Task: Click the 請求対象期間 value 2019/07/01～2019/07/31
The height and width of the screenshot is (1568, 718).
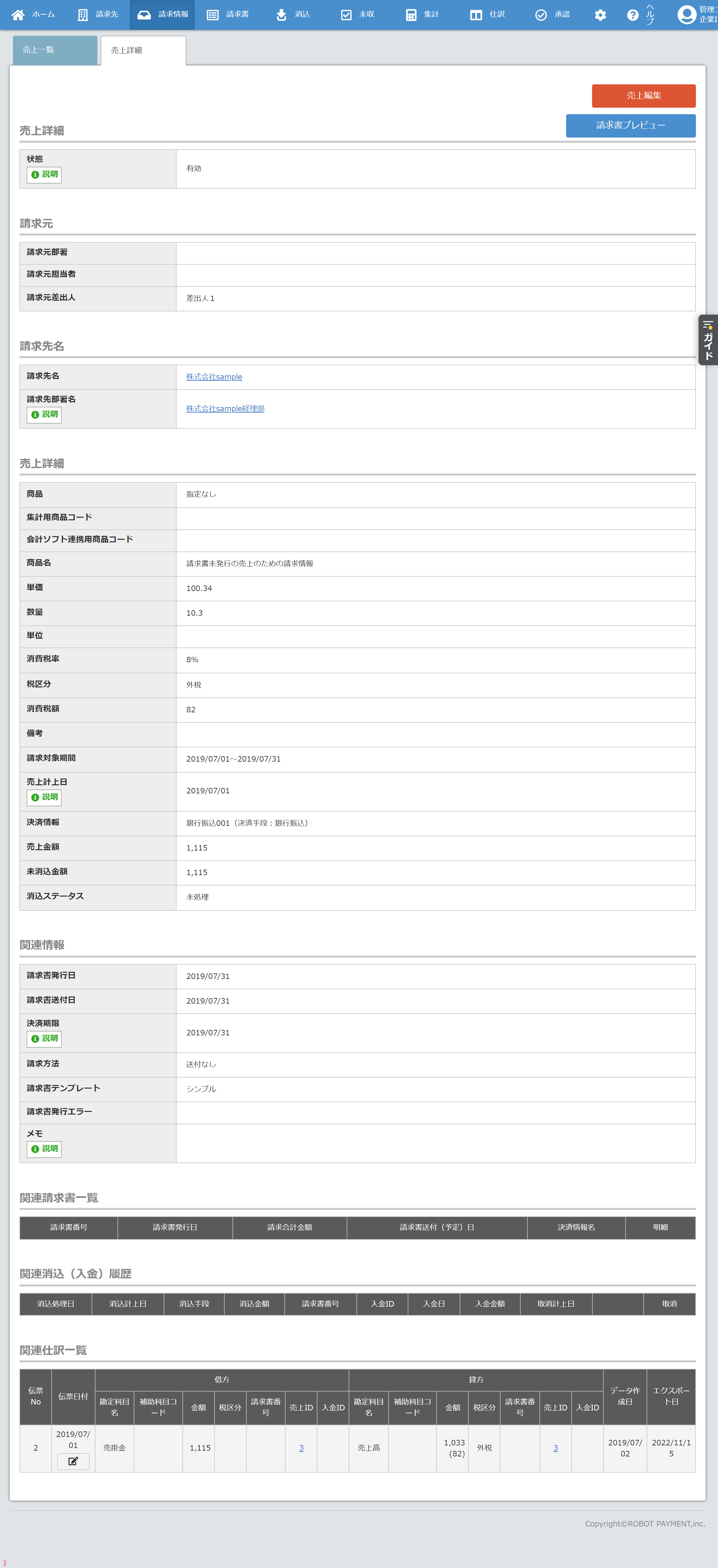Action: click(x=233, y=760)
